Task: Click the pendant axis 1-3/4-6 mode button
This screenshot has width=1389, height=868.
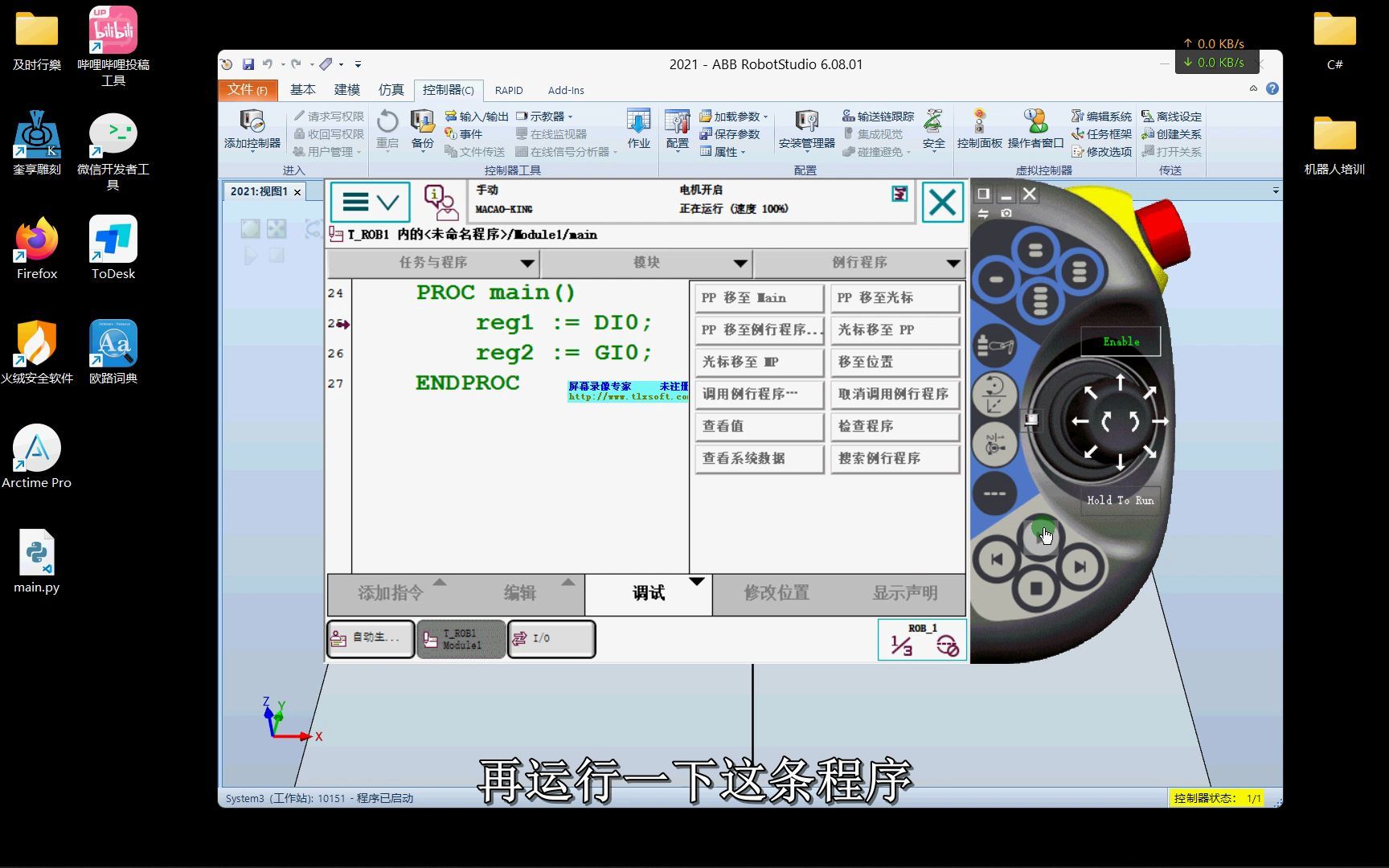Action: coord(995,443)
